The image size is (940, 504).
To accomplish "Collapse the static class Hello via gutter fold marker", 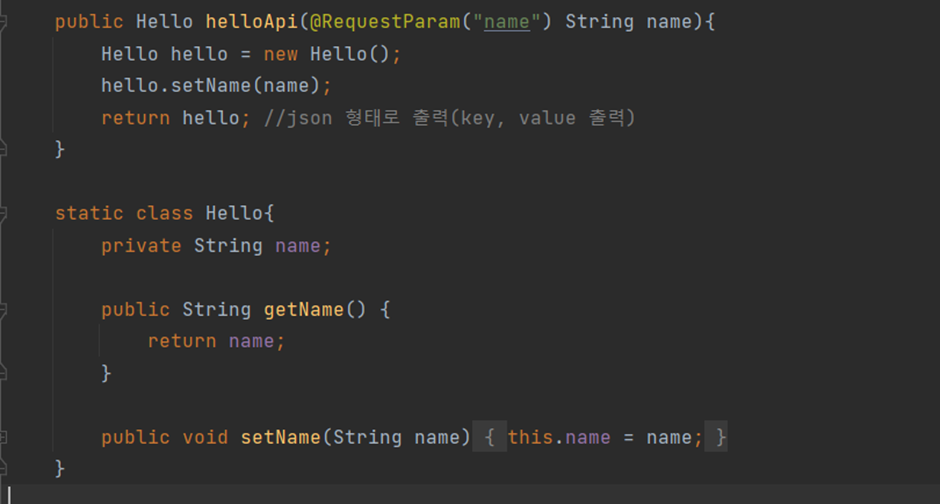I will (x=3, y=213).
